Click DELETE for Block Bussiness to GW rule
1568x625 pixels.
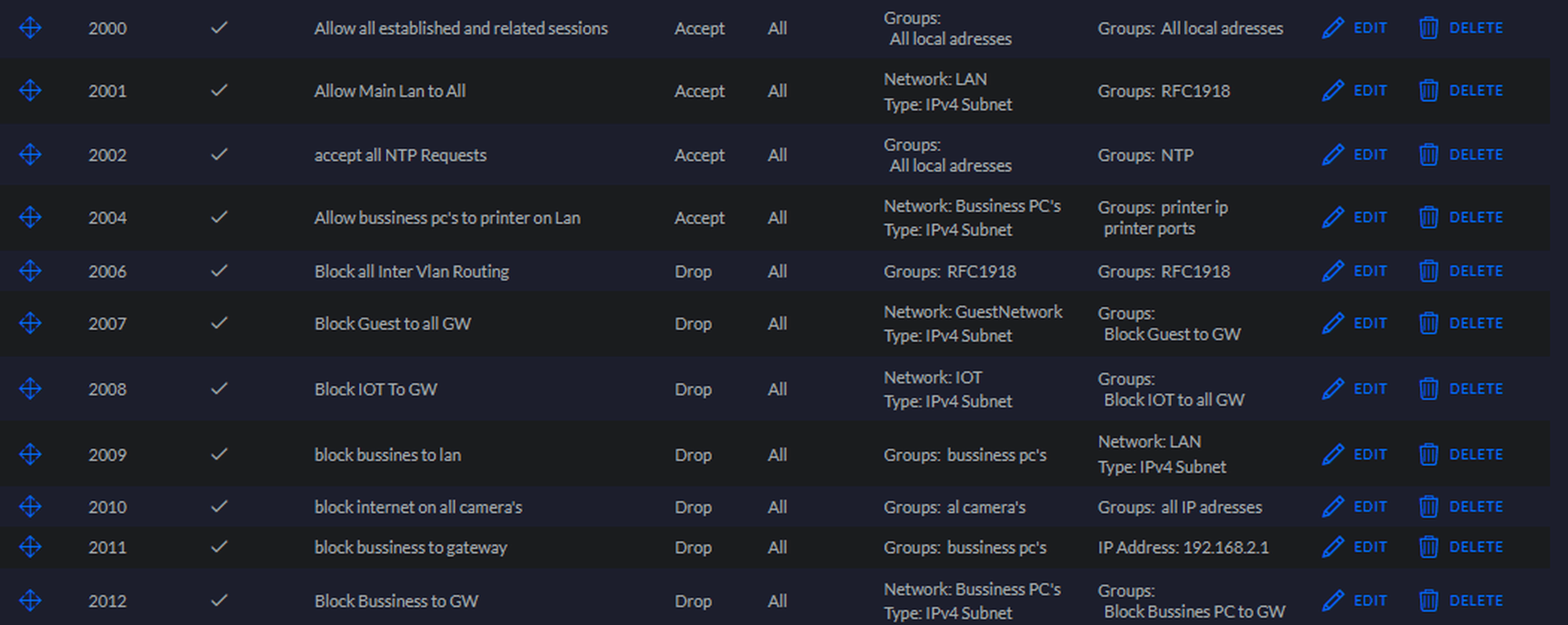(1475, 601)
